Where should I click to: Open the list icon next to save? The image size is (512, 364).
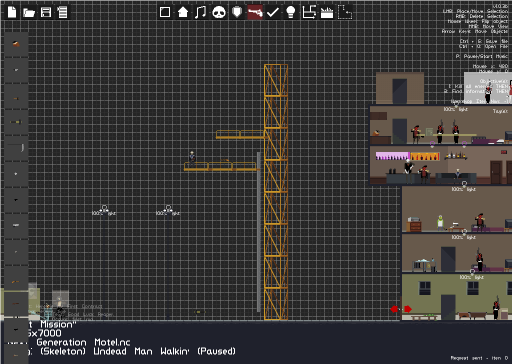62,12
